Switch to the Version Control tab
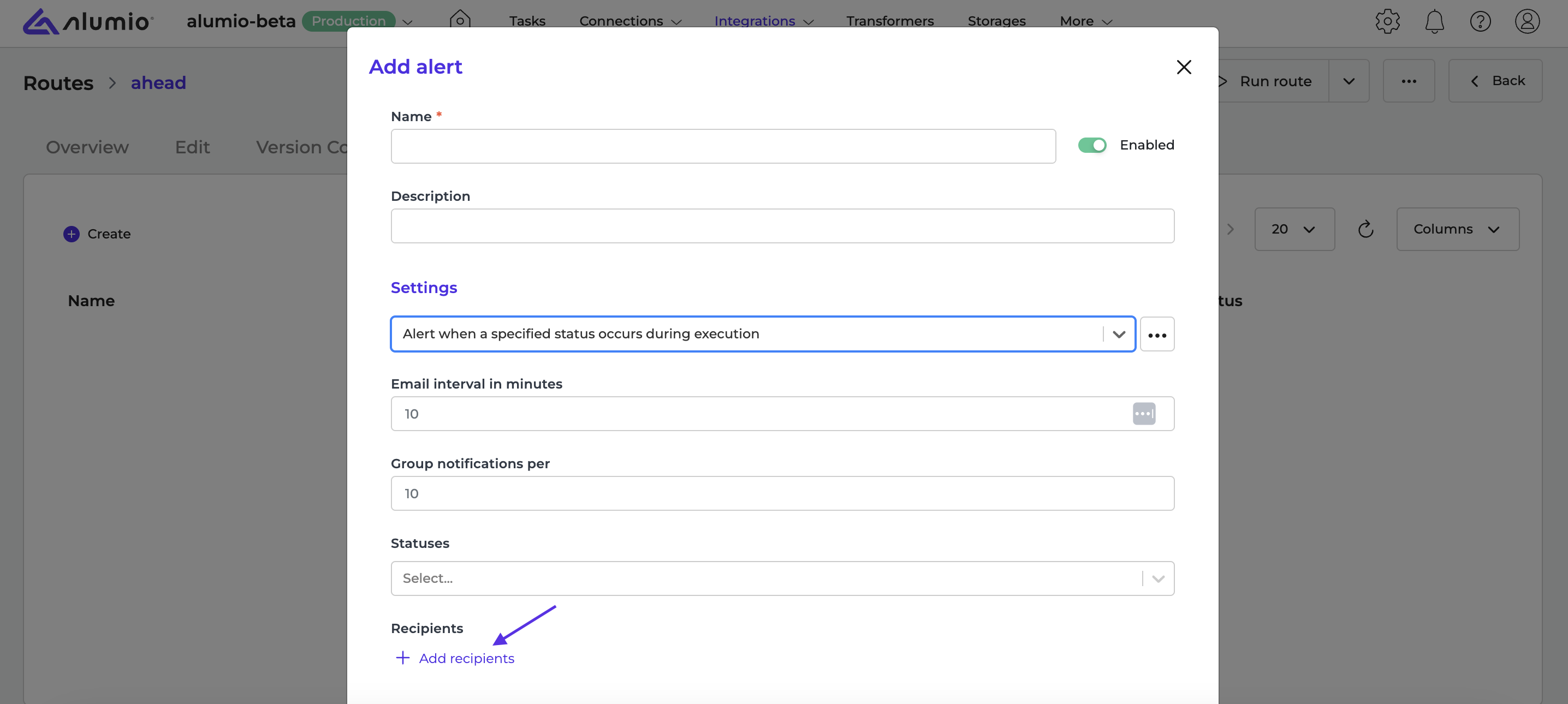The width and height of the screenshot is (1568, 704). [x=301, y=147]
